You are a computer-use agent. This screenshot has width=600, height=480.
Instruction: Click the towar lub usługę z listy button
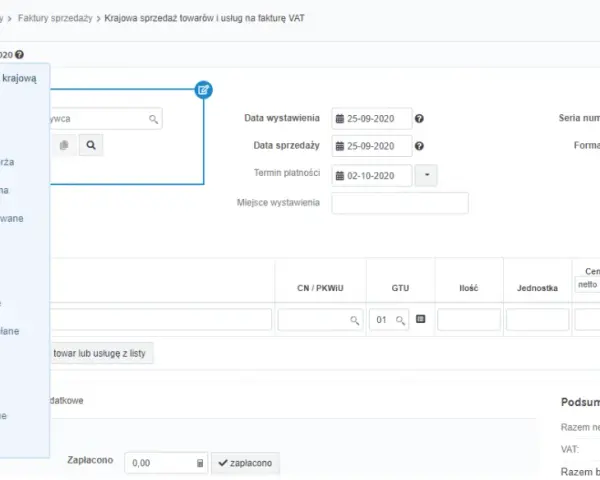[x=101, y=353]
